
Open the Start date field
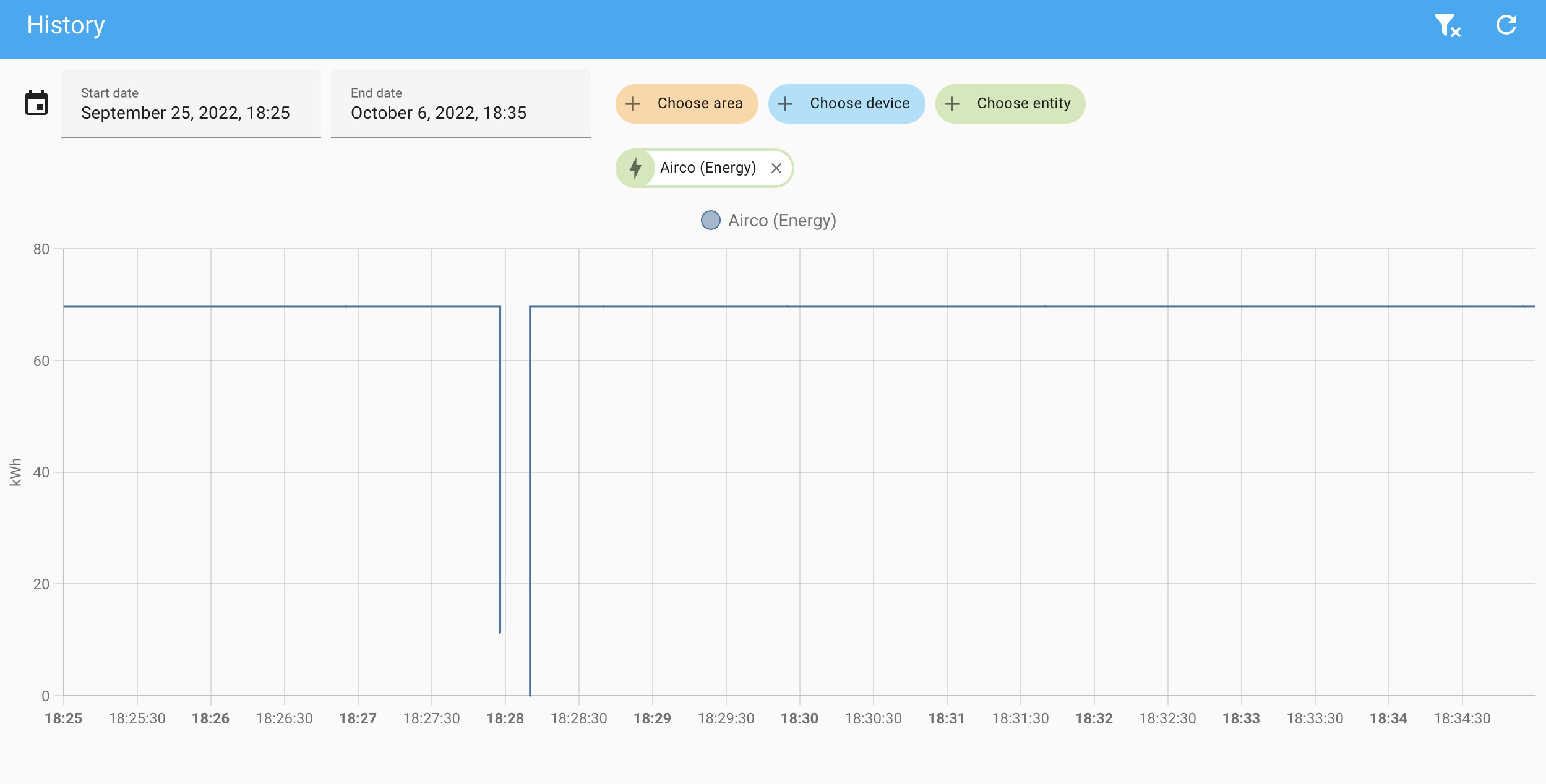tap(191, 104)
